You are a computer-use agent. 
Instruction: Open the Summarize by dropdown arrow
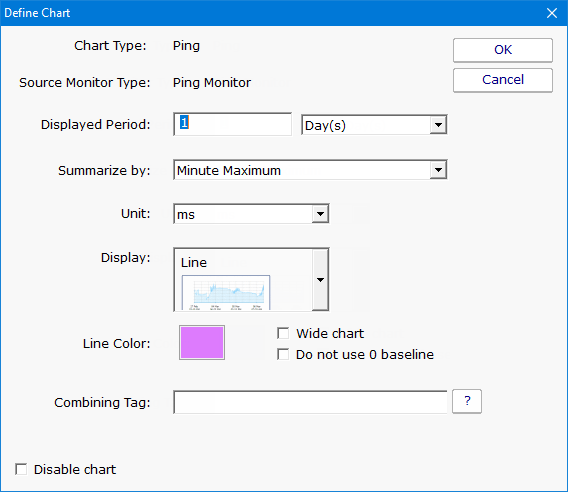pyautogui.click(x=438, y=170)
